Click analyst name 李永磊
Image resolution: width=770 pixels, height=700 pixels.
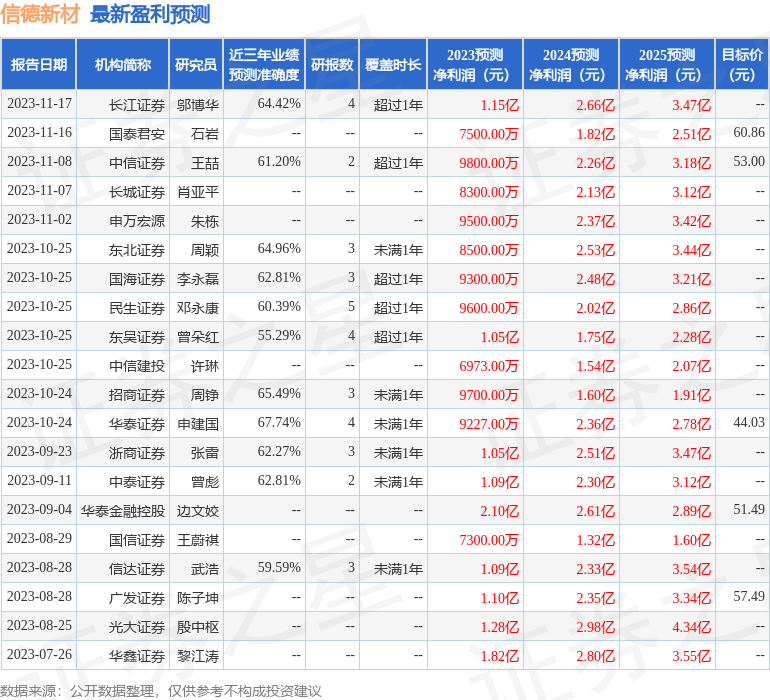click(x=197, y=279)
